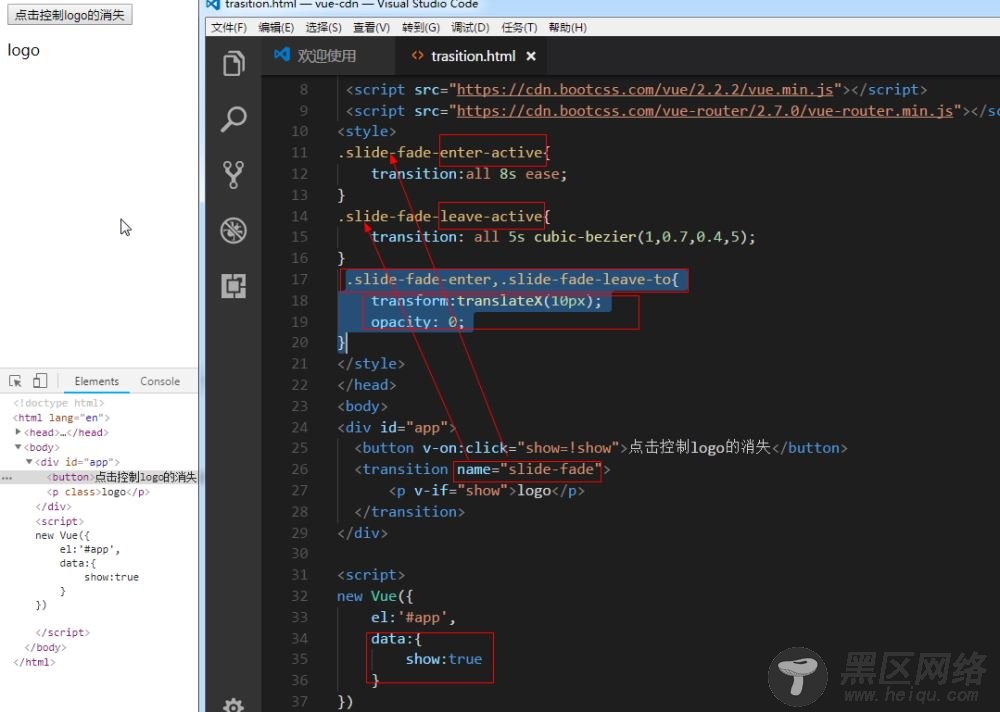Open the Source Control view
The width and height of the screenshot is (1000, 712).
coord(233,174)
